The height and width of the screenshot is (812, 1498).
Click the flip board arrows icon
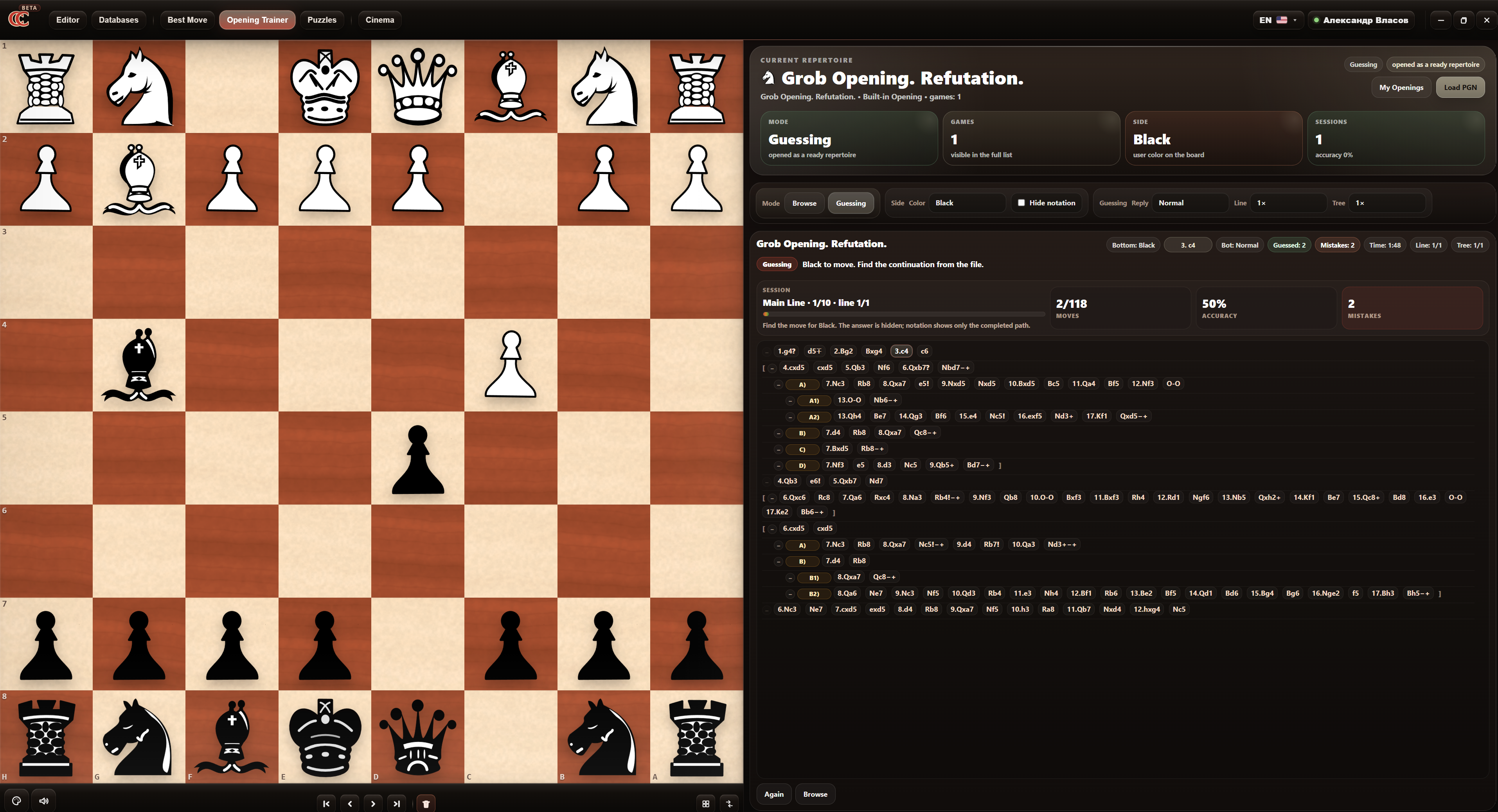[729, 804]
